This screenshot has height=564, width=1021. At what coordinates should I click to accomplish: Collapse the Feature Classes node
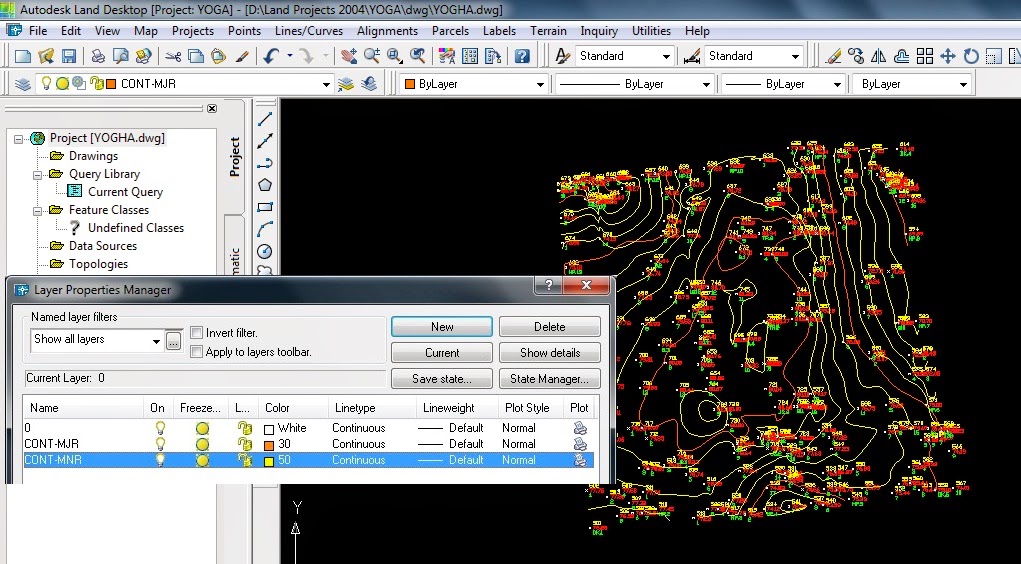[x=37, y=211]
